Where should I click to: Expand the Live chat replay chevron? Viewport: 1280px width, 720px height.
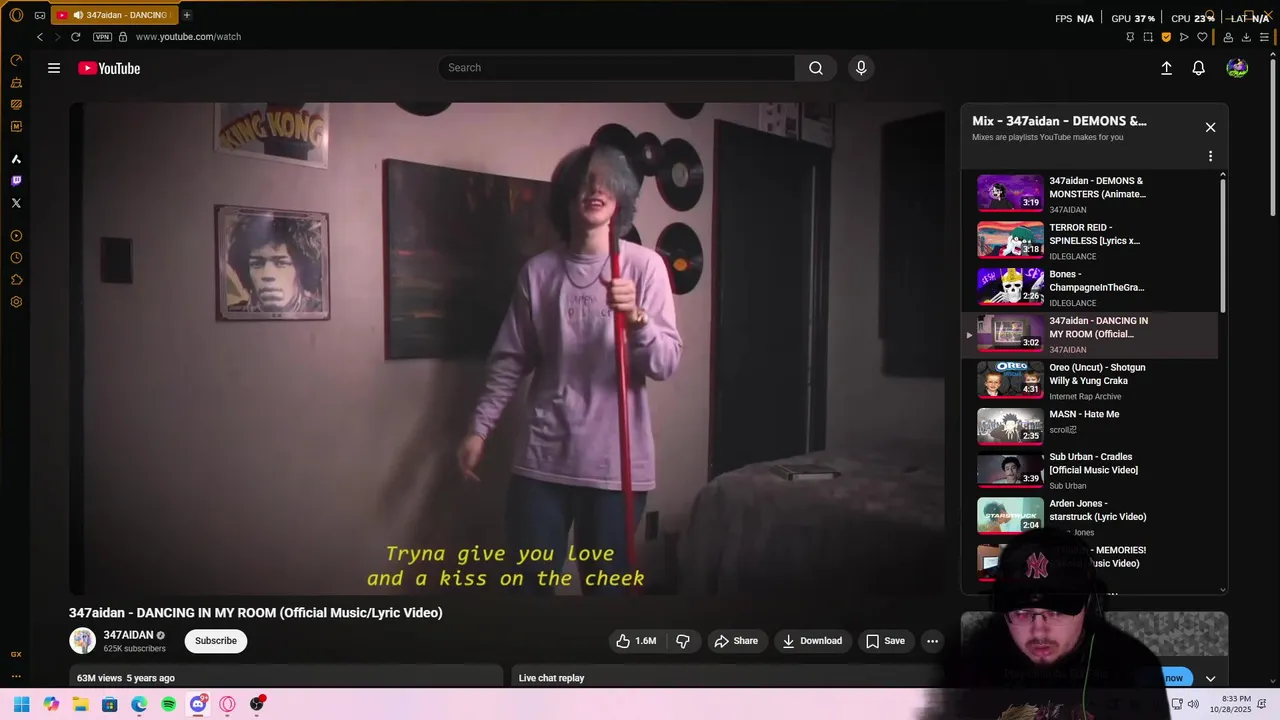[1210, 678]
